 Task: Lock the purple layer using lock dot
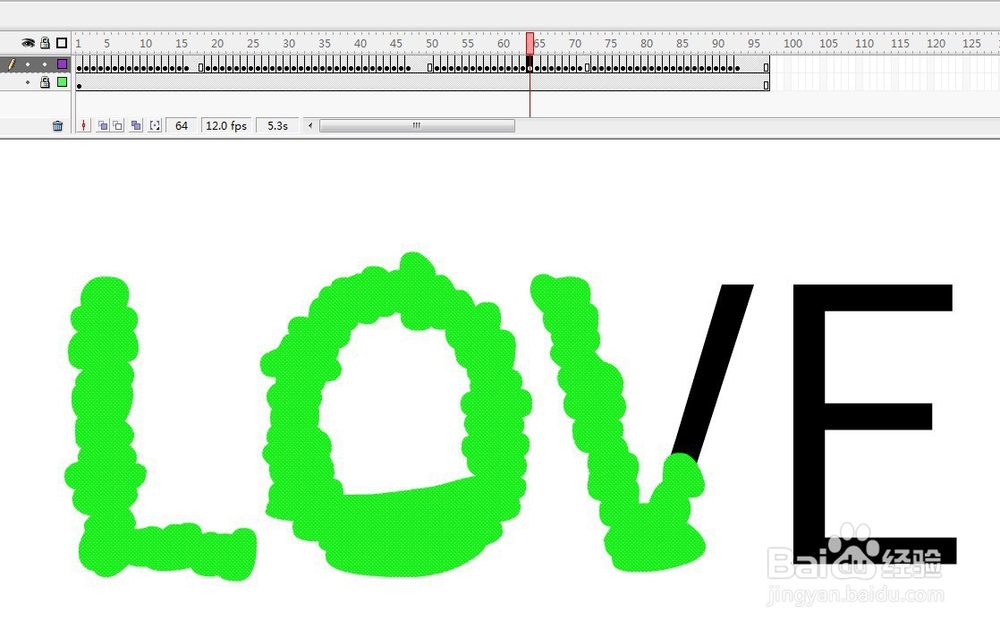45,64
